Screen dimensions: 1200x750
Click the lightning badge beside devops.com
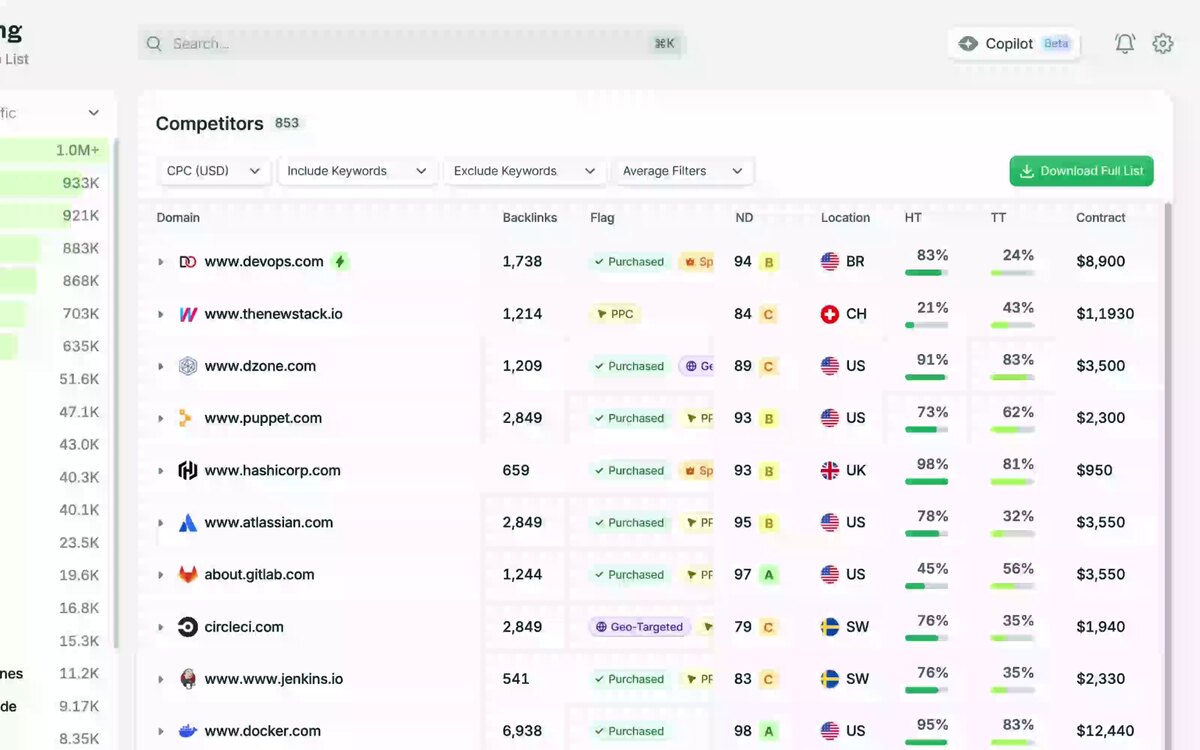tap(340, 261)
